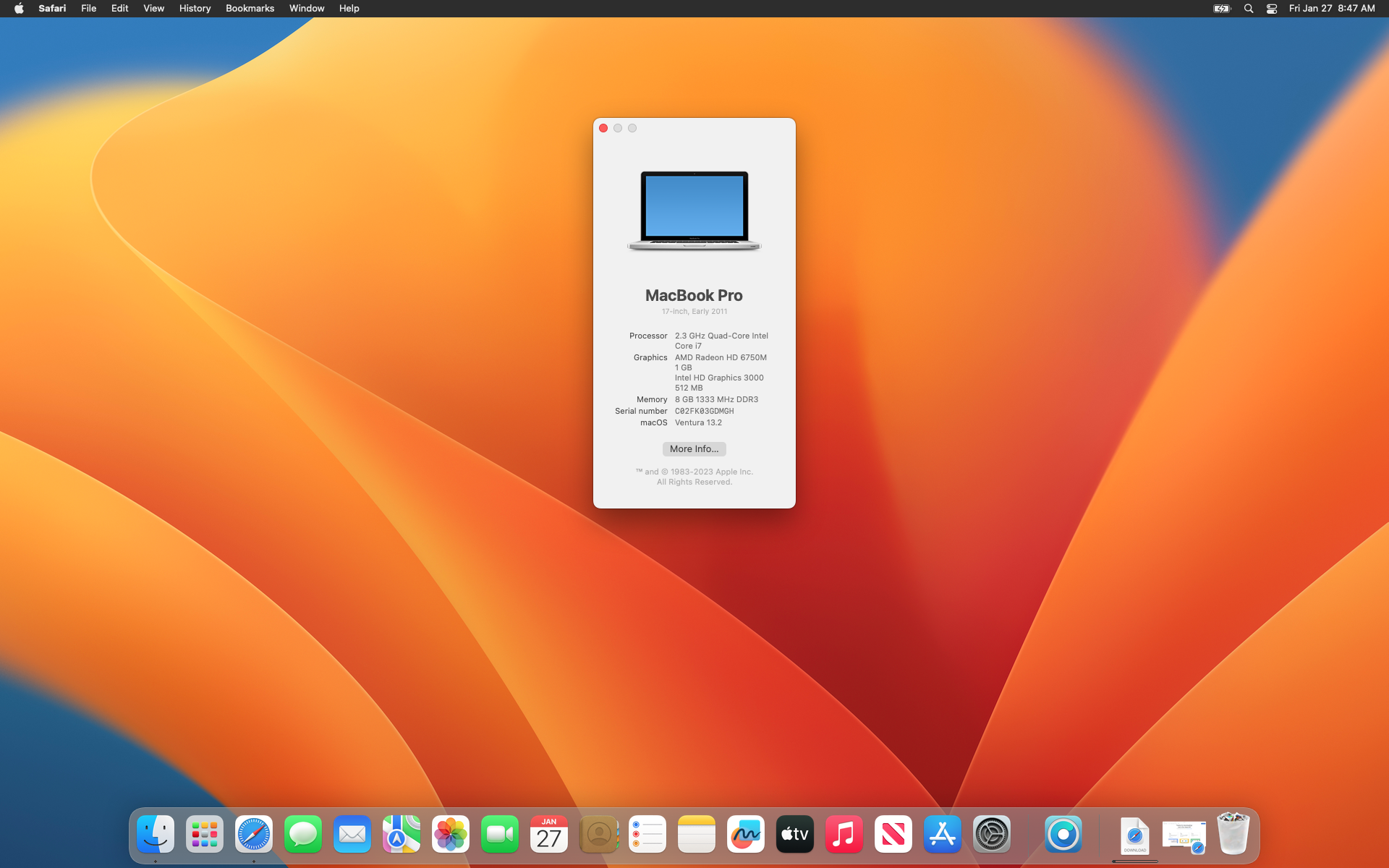Open Control Center in menu bar
The image size is (1389, 868).
pyautogui.click(x=1272, y=9)
